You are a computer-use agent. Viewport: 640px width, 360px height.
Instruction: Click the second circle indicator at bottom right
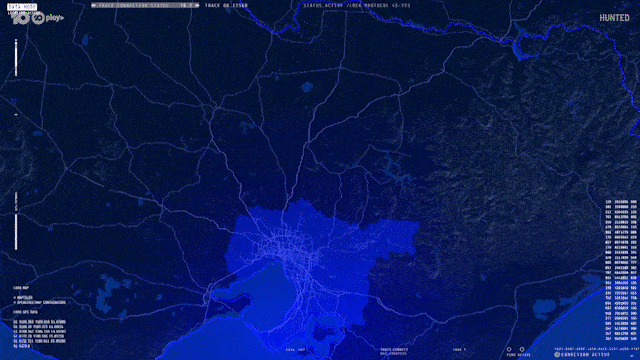[x=522, y=349]
